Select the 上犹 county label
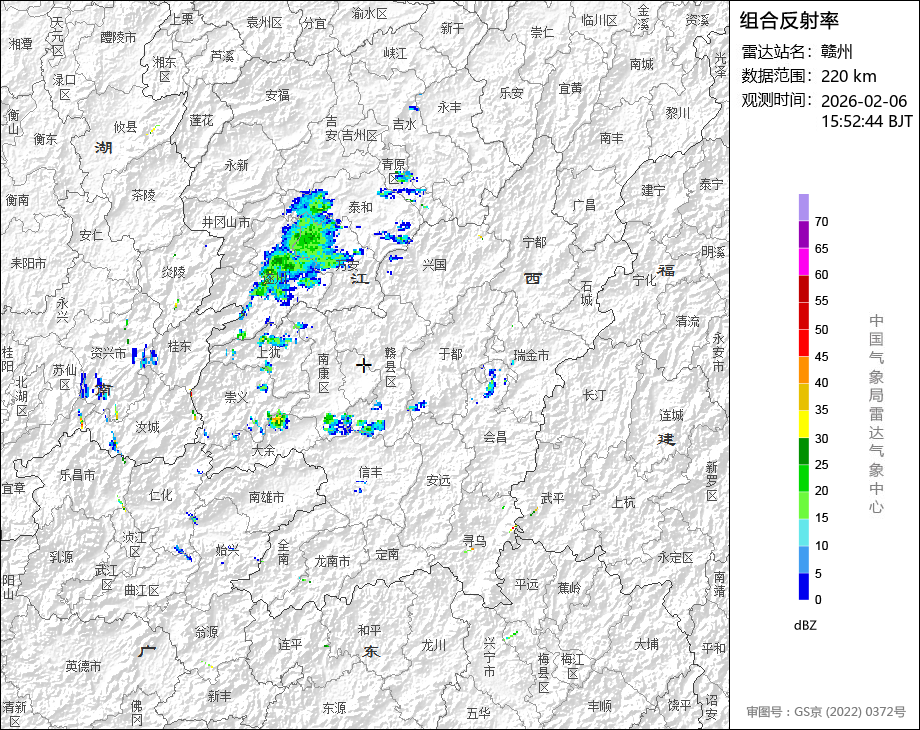This screenshot has height=730, width=920. coord(269,353)
